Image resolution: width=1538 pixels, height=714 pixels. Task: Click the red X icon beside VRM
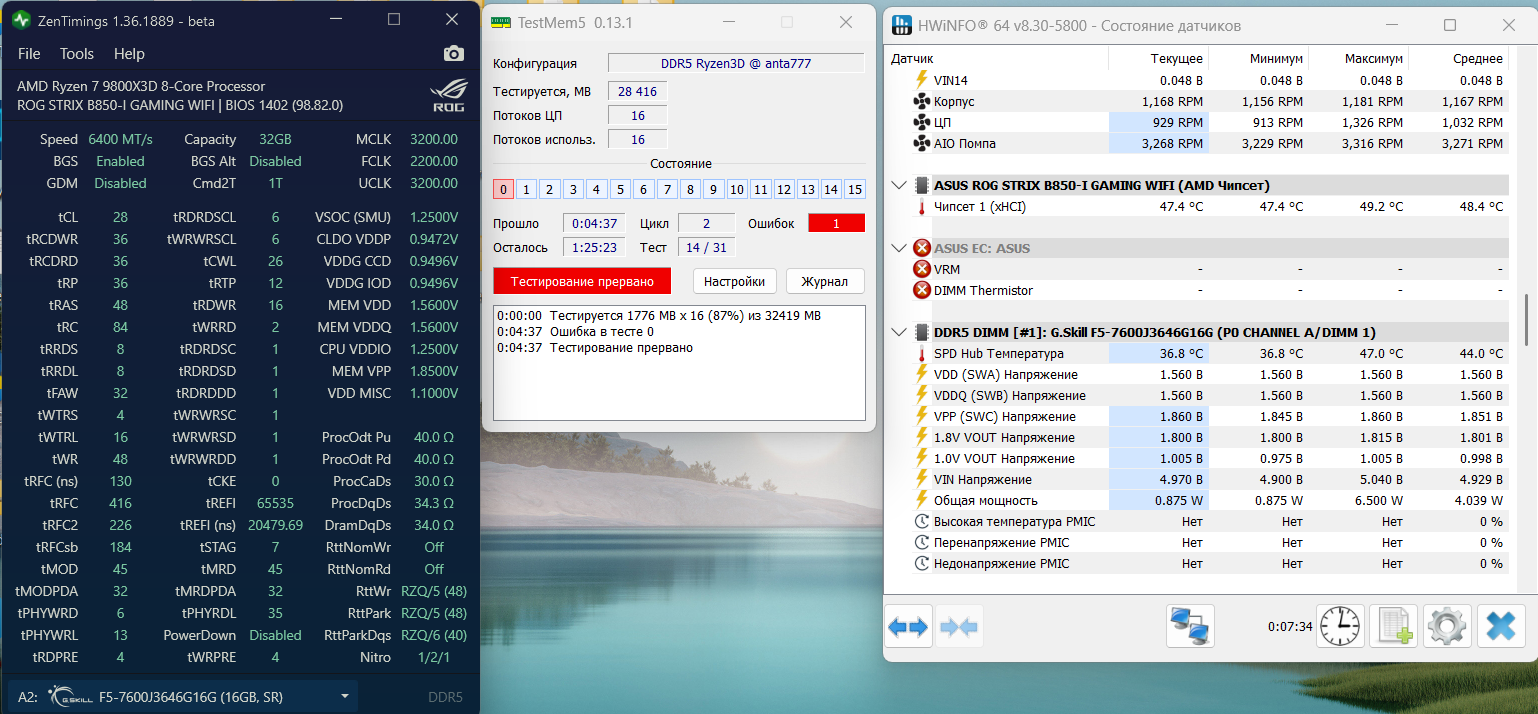coord(922,269)
